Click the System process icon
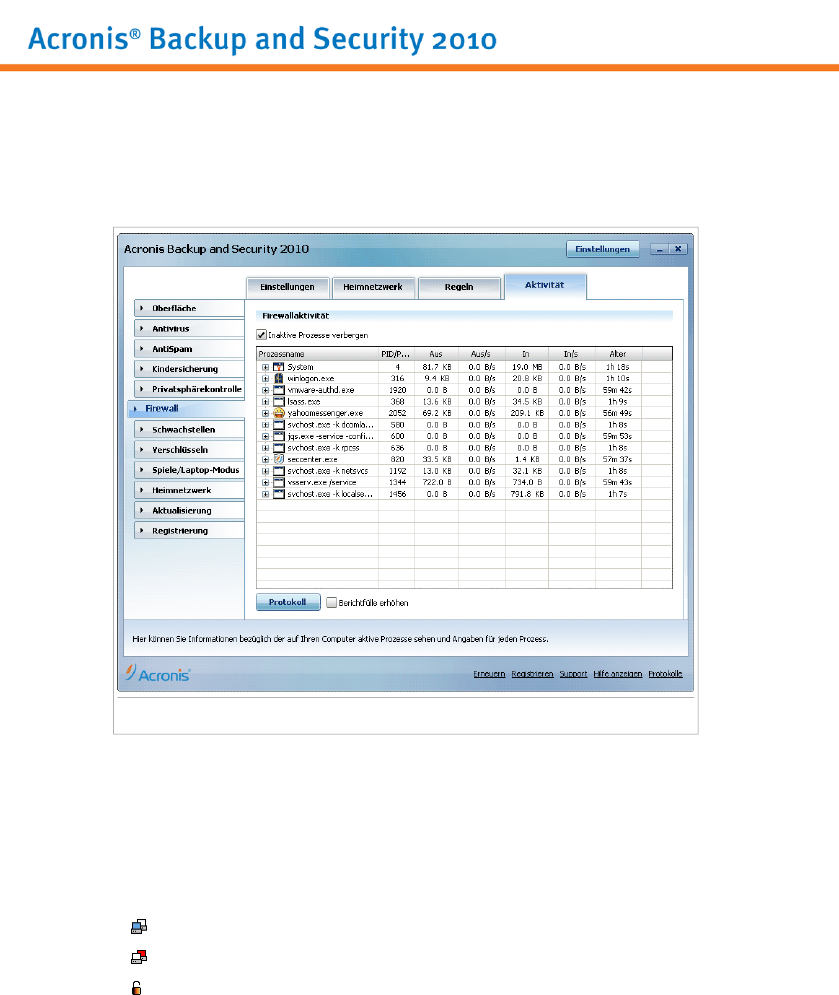Image resolution: width=839 pixels, height=995 pixels. [279, 367]
